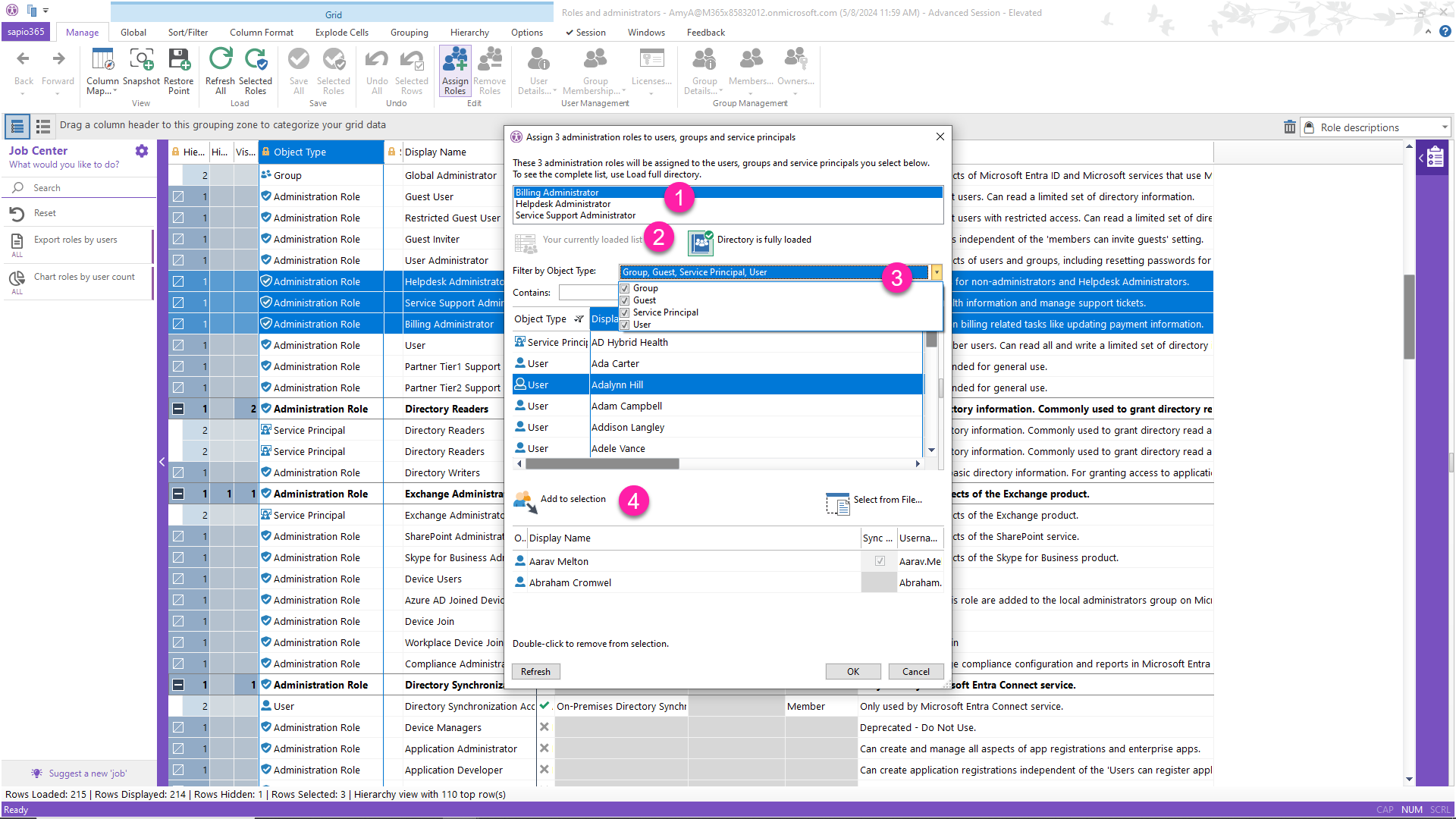
Task: Click the Select from File icon
Action: 838,503
